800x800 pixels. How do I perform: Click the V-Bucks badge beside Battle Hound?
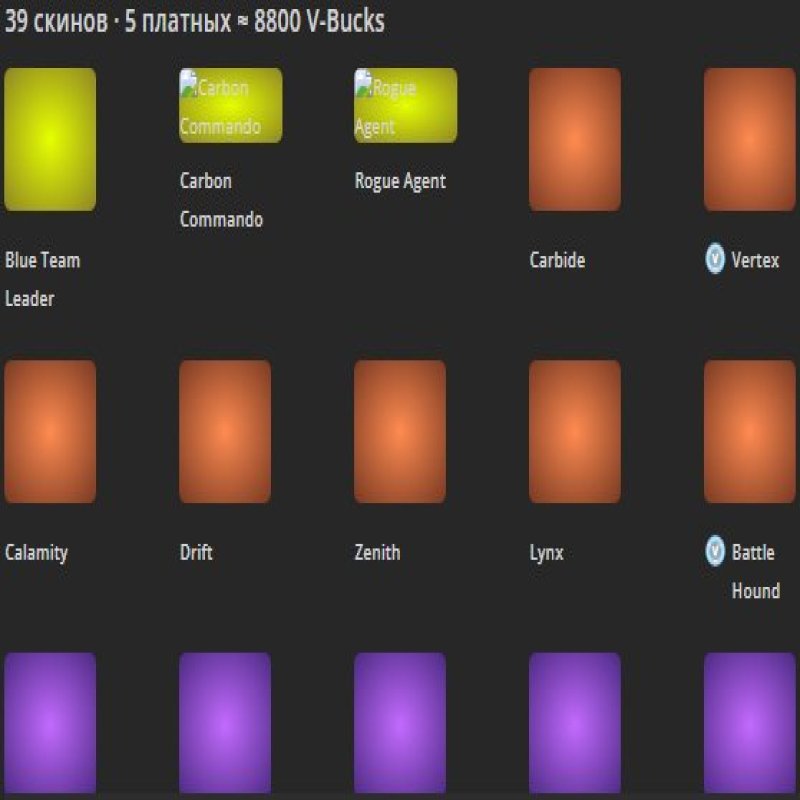tap(714, 552)
